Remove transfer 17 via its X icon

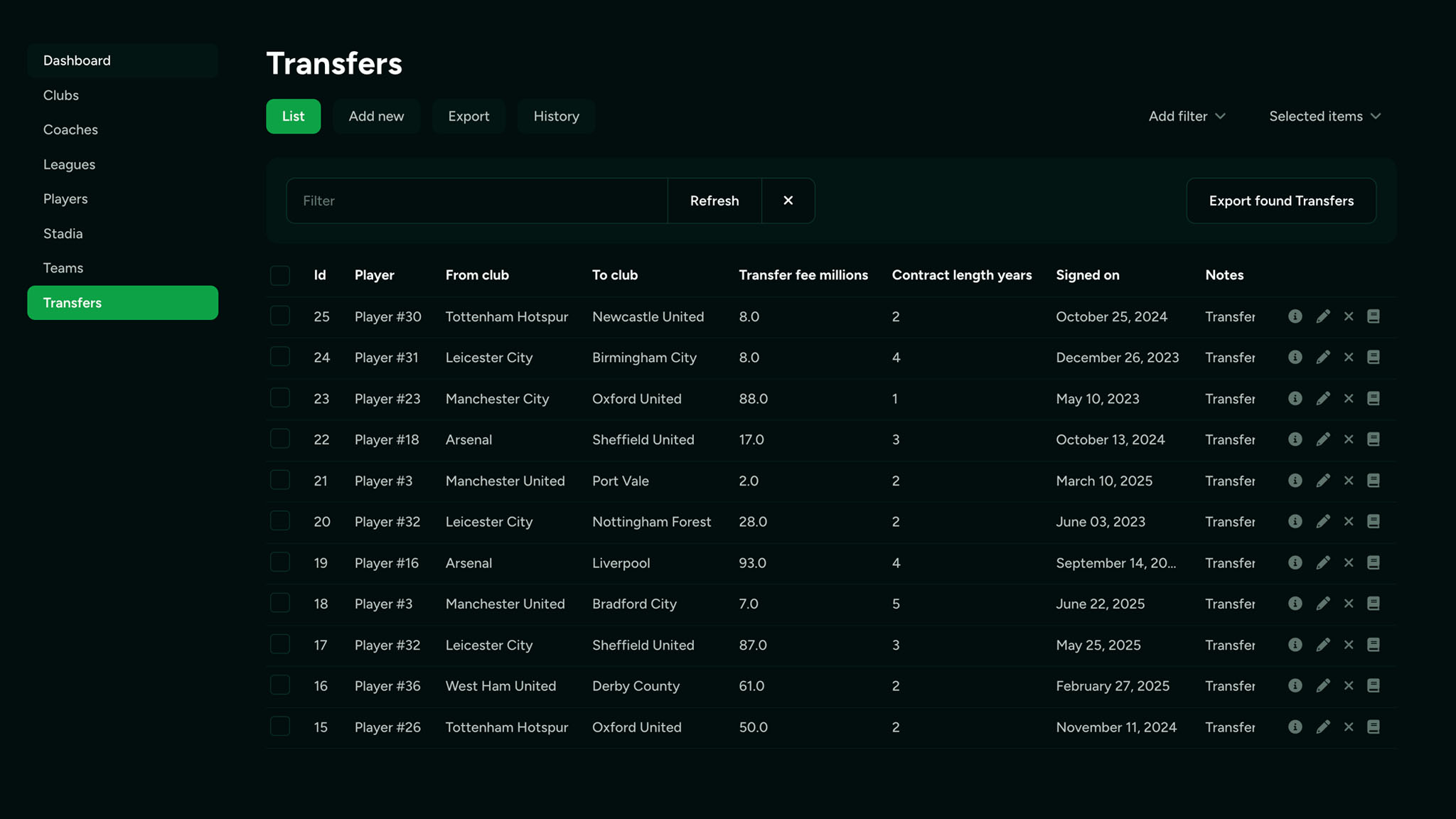(1349, 645)
